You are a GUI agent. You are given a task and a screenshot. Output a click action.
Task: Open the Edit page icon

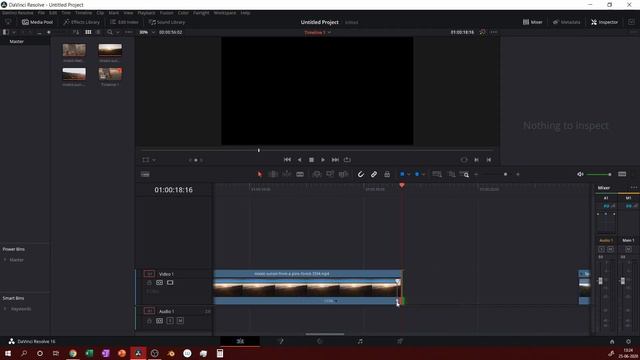pos(240,341)
